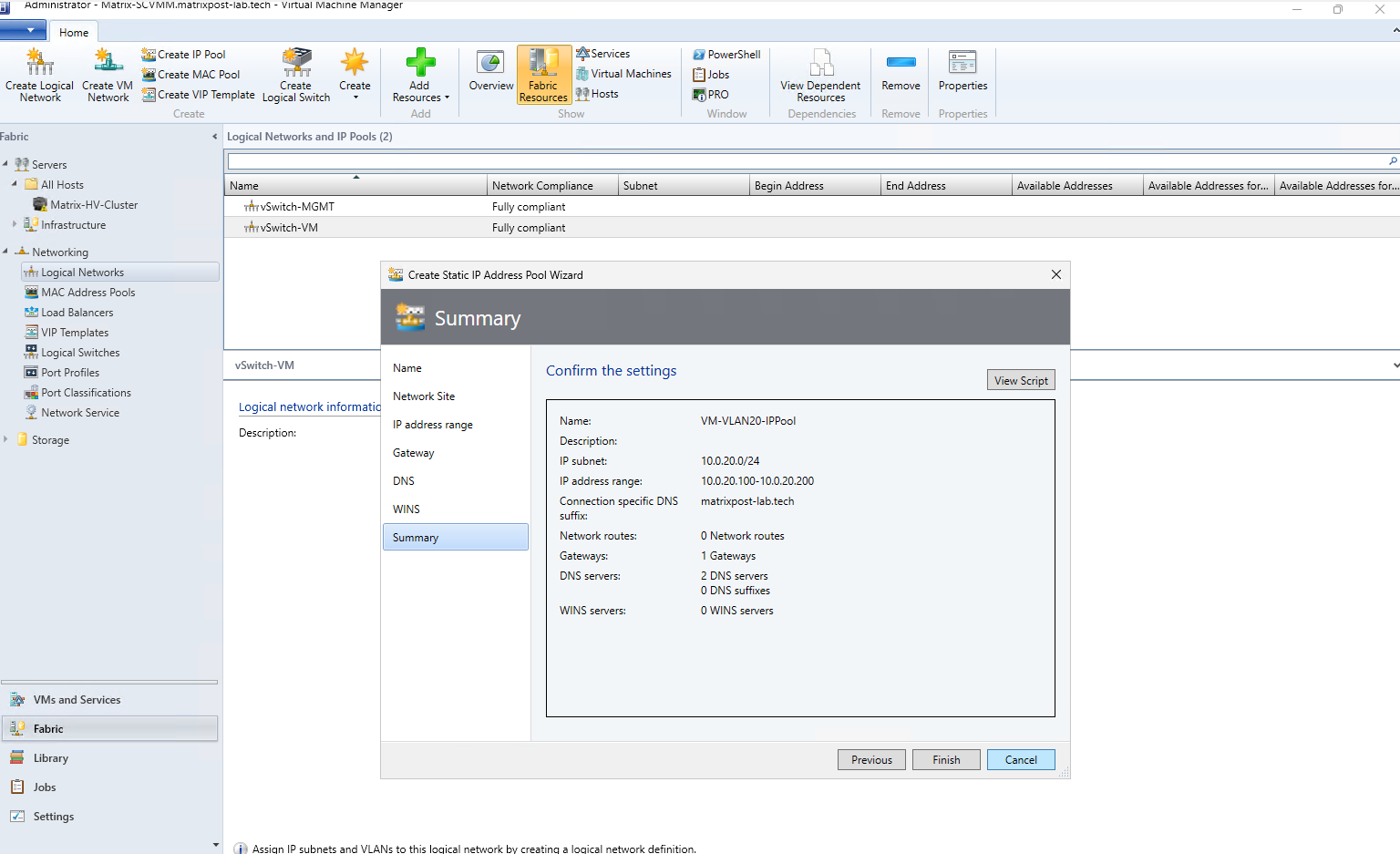The width and height of the screenshot is (1400, 854).
Task: Open Load Balancers node
Action: pyautogui.click(x=69, y=313)
